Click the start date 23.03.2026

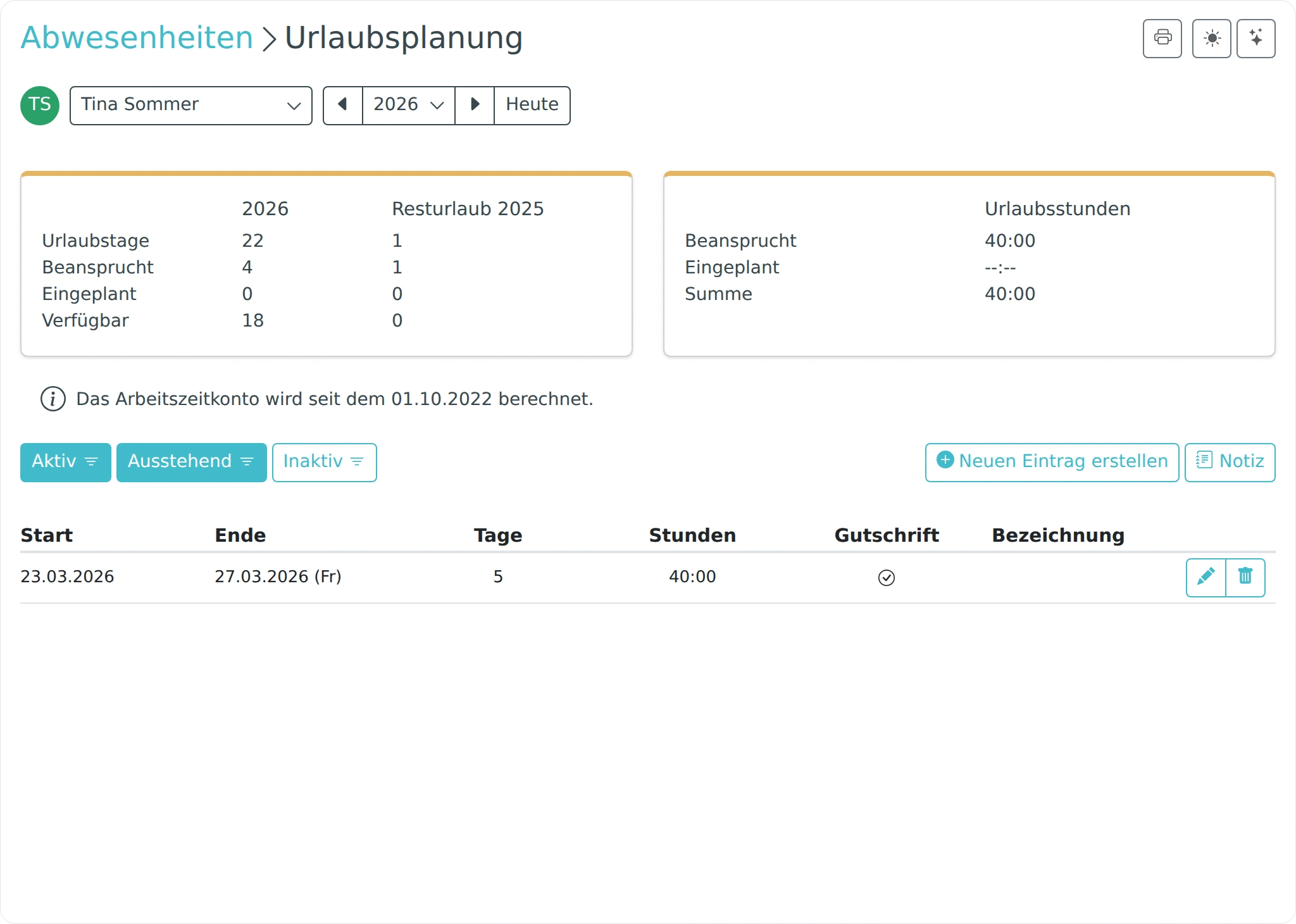point(67,577)
